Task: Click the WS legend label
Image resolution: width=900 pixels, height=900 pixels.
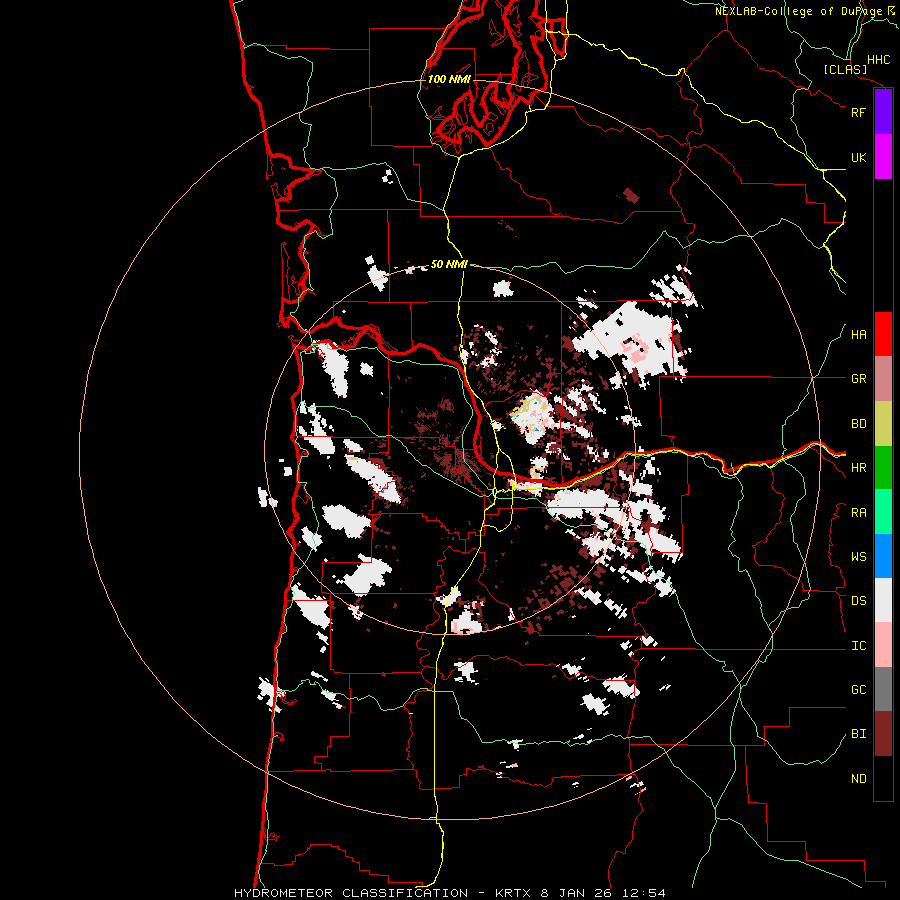Action: [x=858, y=557]
